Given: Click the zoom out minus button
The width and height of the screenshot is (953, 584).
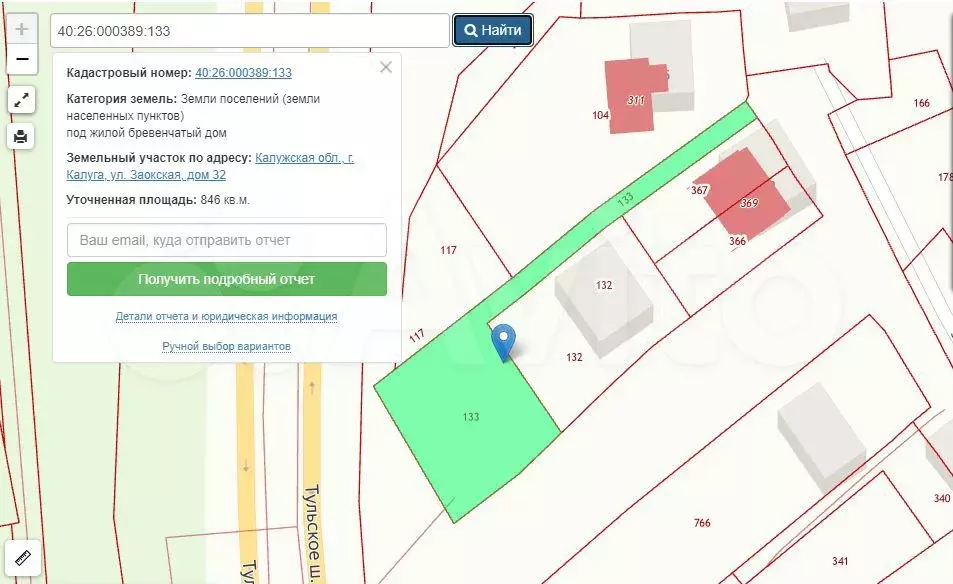Looking at the screenshot, I should 22,60.
